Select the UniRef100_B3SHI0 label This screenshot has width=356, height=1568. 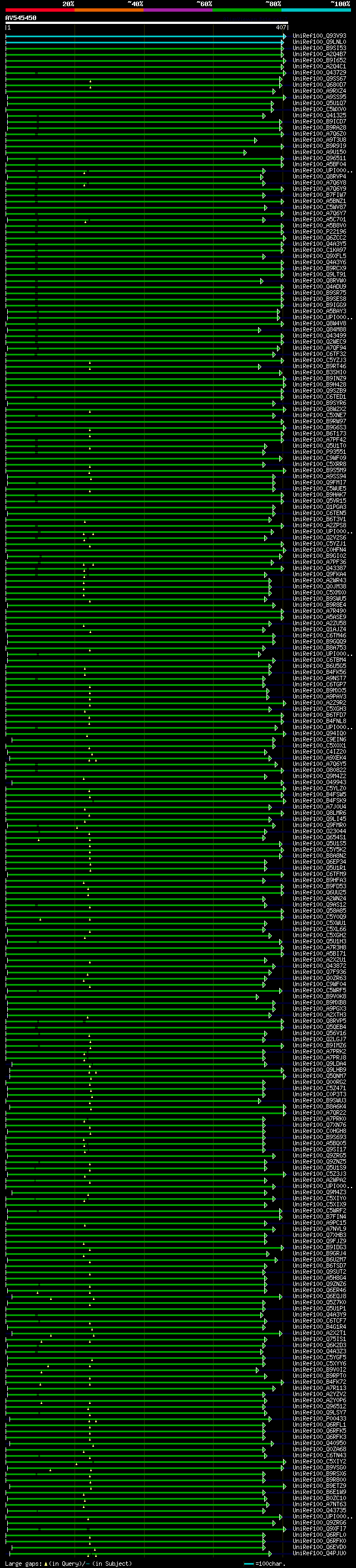point(319,372)
